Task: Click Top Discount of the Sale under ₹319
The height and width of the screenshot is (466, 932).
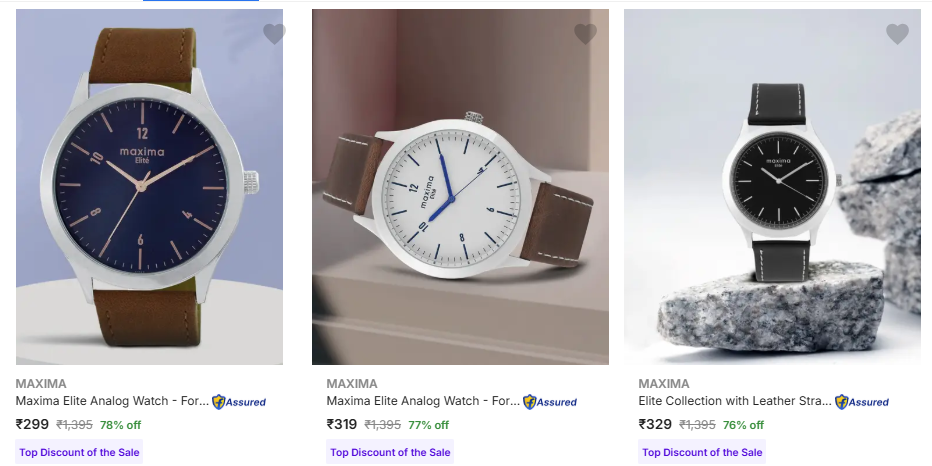Action: pos(390,452)
